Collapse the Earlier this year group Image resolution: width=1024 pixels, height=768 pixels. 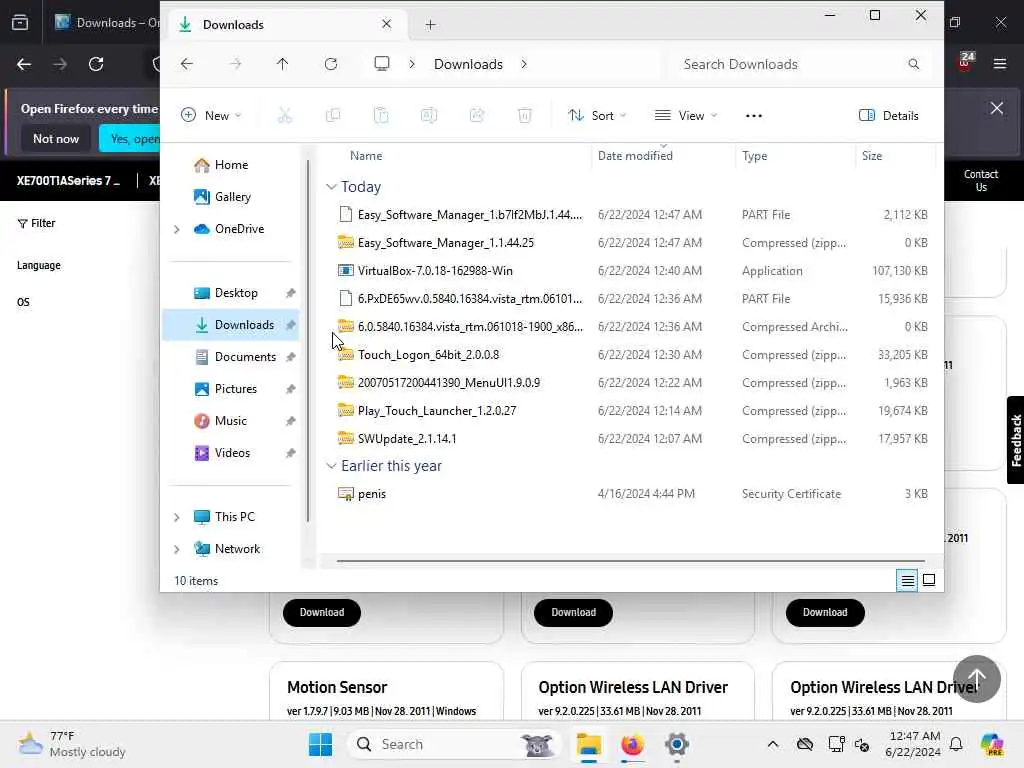pos(331,466)
